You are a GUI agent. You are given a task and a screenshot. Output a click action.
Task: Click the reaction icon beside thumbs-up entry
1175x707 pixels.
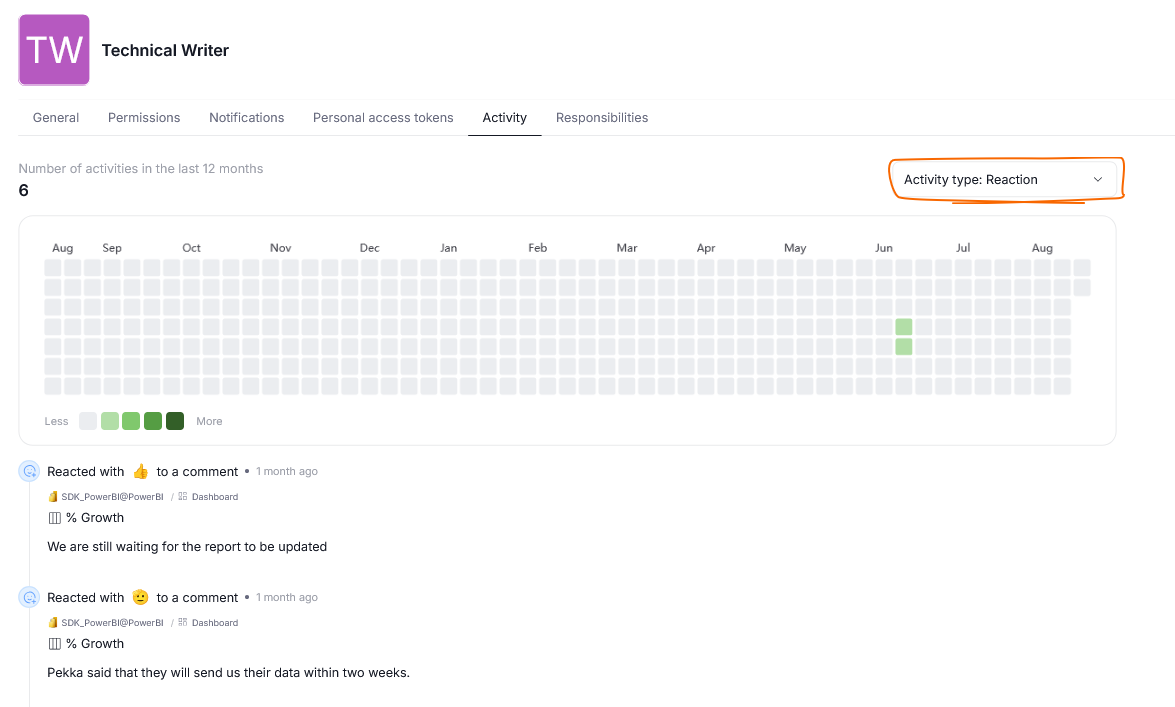click(x=29, y=471)
